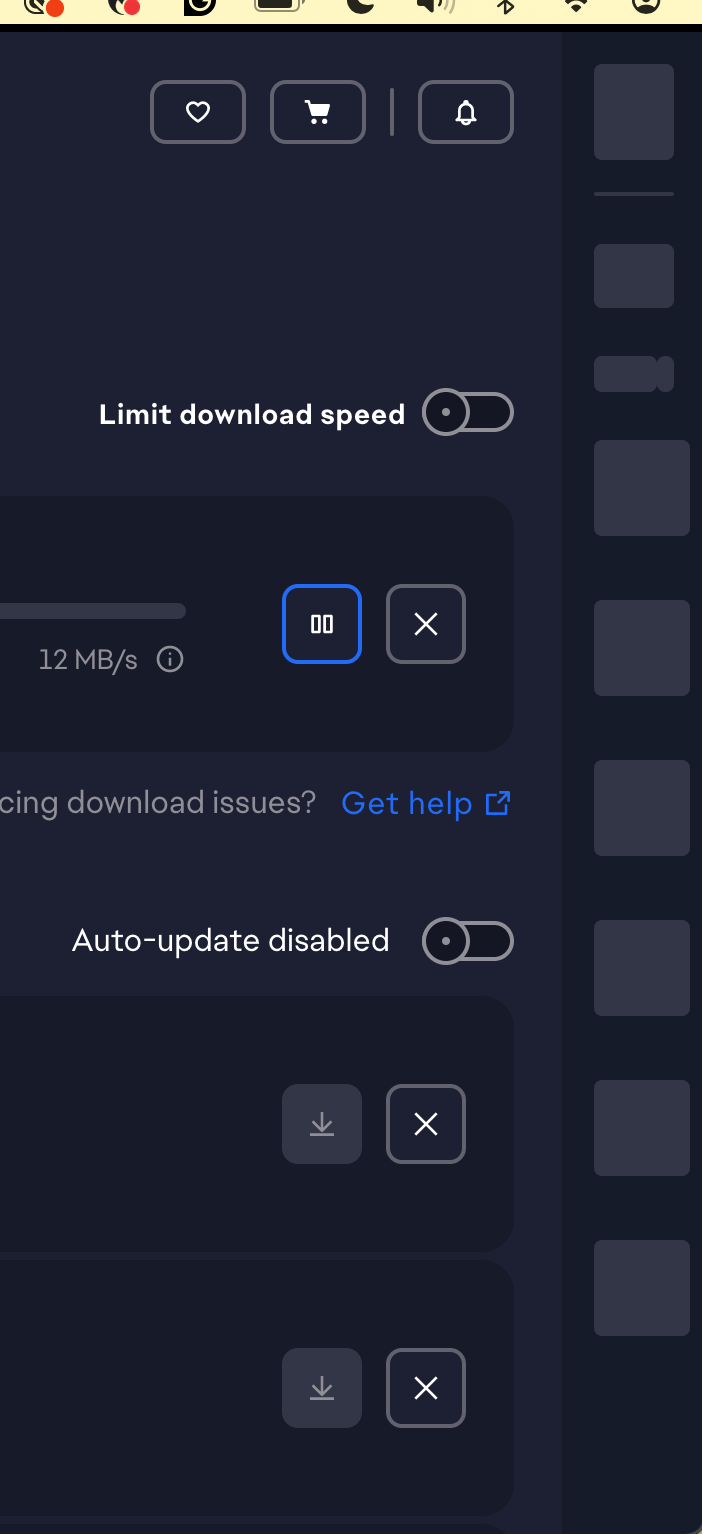Start the first queued item's download arrow

coord(322,1124)
